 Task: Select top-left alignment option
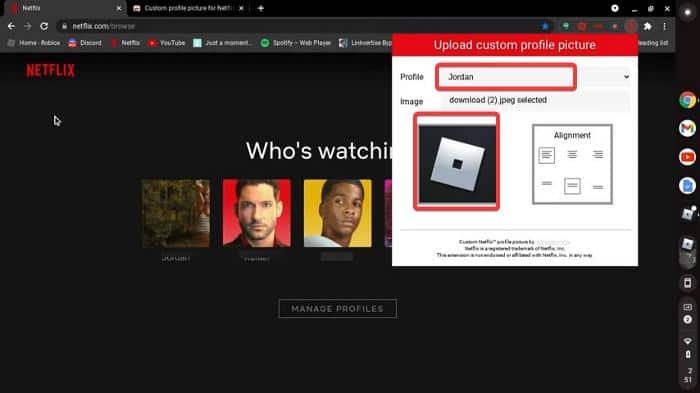point(546,155)
